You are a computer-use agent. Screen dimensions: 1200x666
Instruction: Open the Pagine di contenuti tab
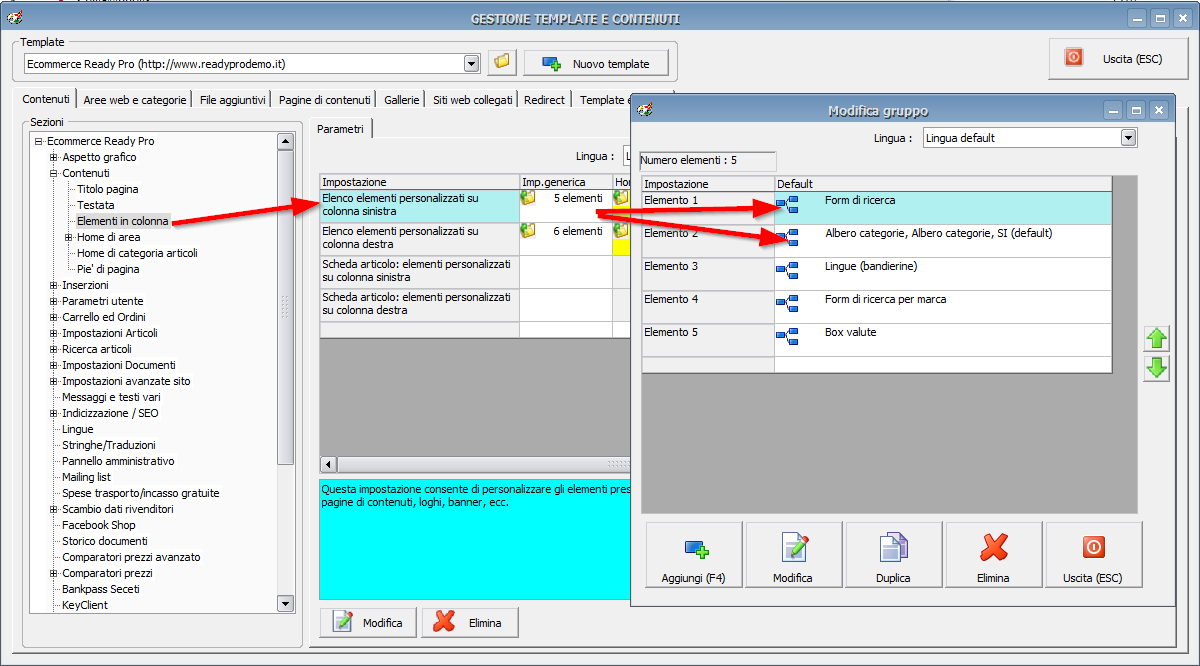pos(324,100)
